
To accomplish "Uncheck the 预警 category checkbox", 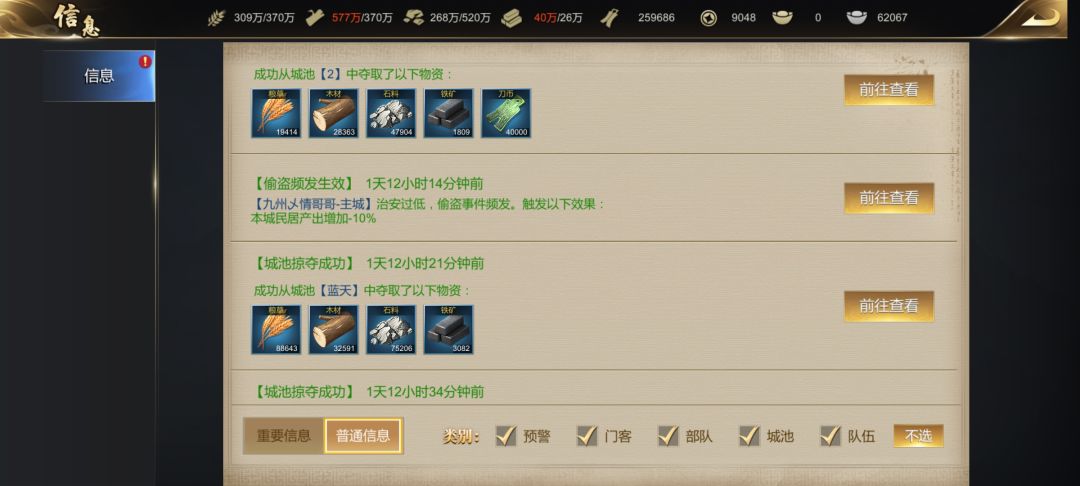I will point(506,435).
